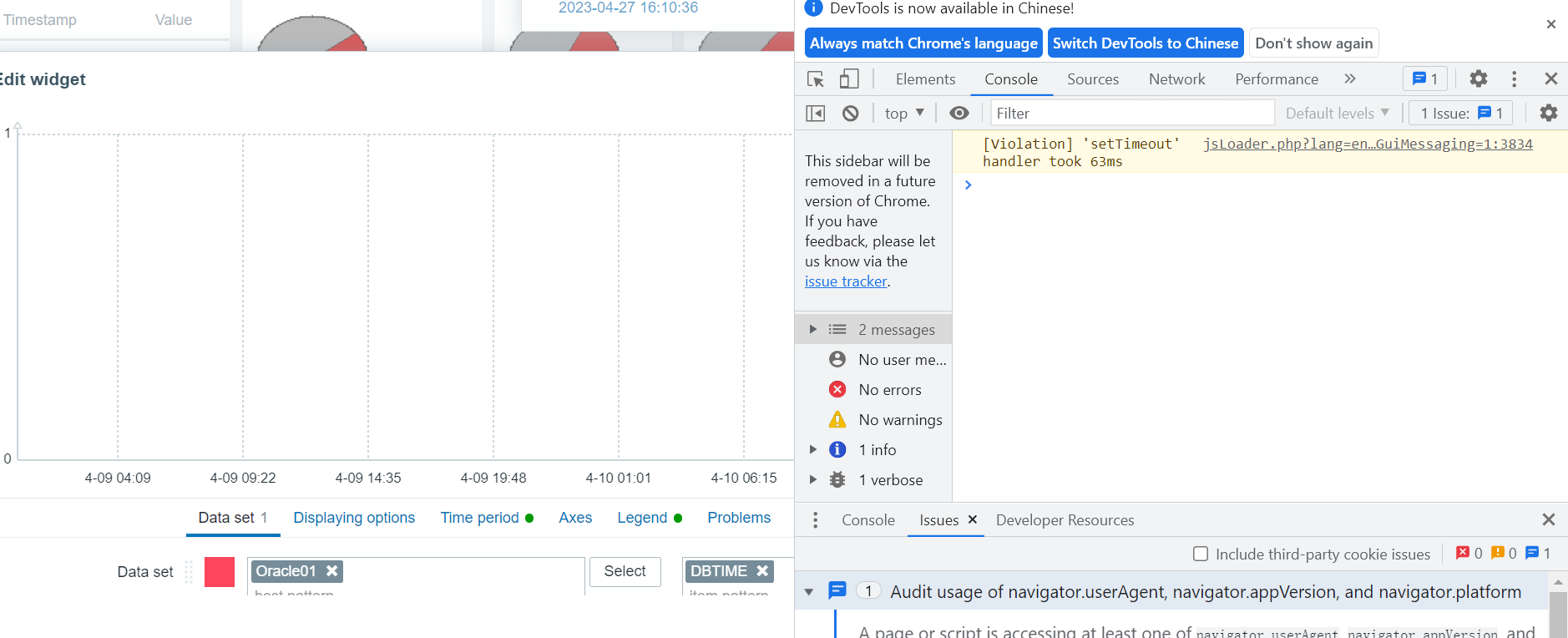Open jsLoader.php source link

[1368, 144]
